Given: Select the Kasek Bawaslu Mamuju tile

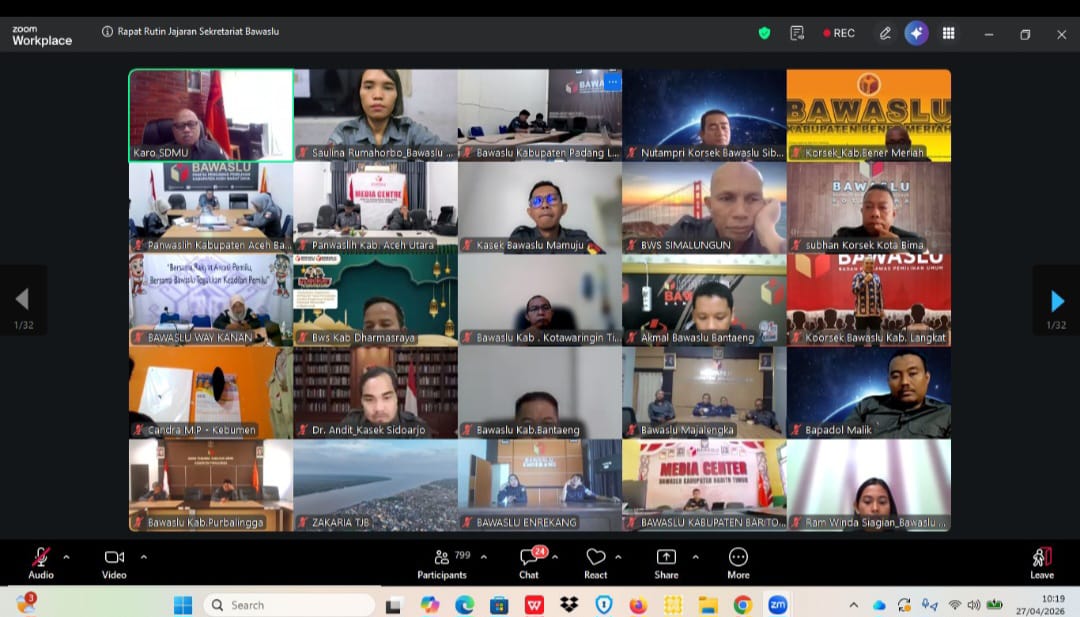Looking at the screenshot, I should [x=540, y=208].
